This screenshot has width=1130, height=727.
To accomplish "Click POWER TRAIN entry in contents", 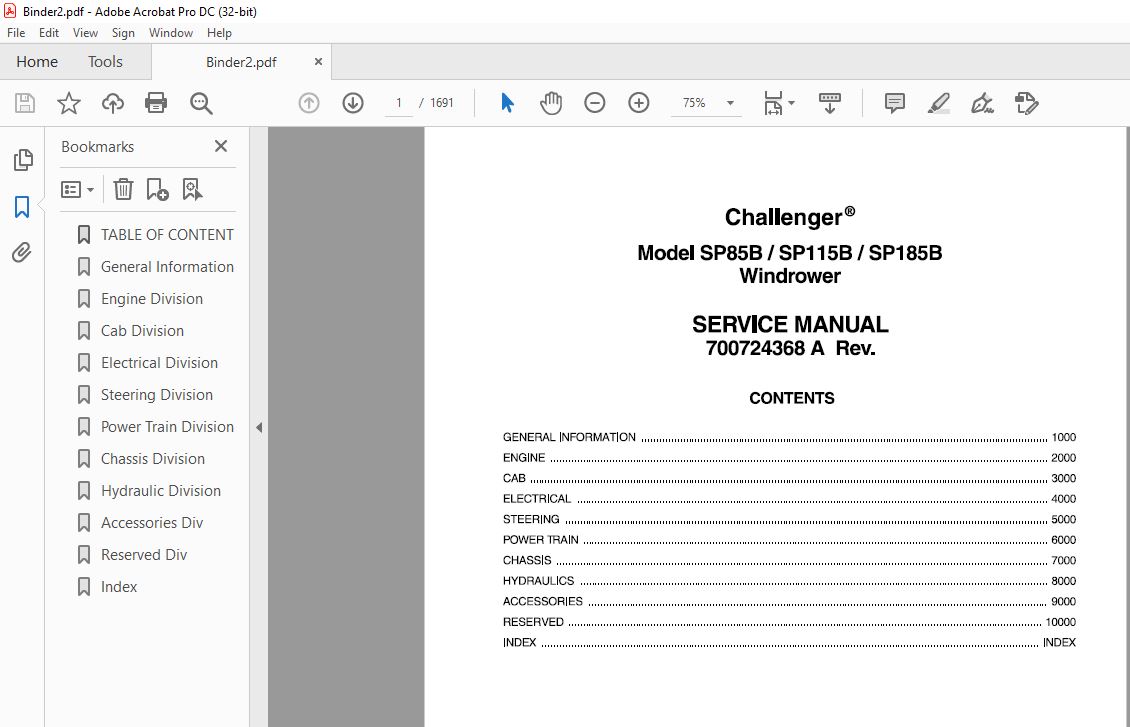I will 789,540.
